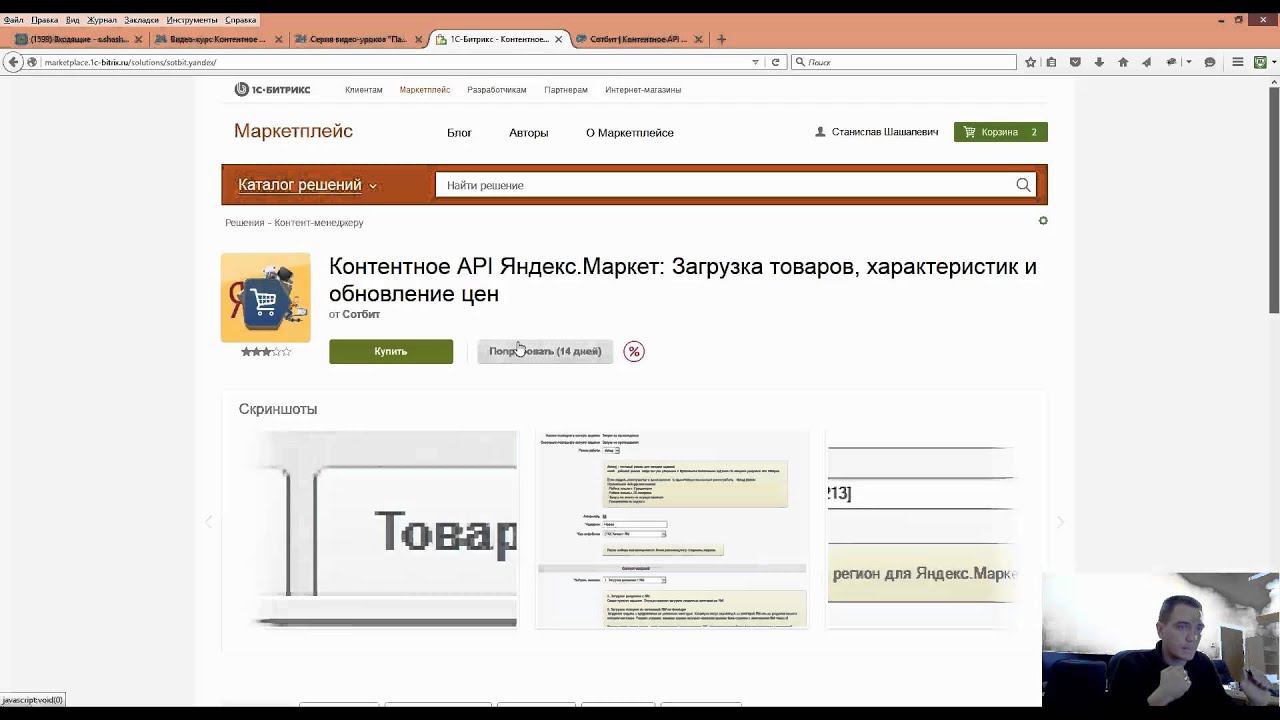Image resolution: width=1280 pixels, height=720 pixels.
Task: Click the site identity globe icon
Action: 33,62
